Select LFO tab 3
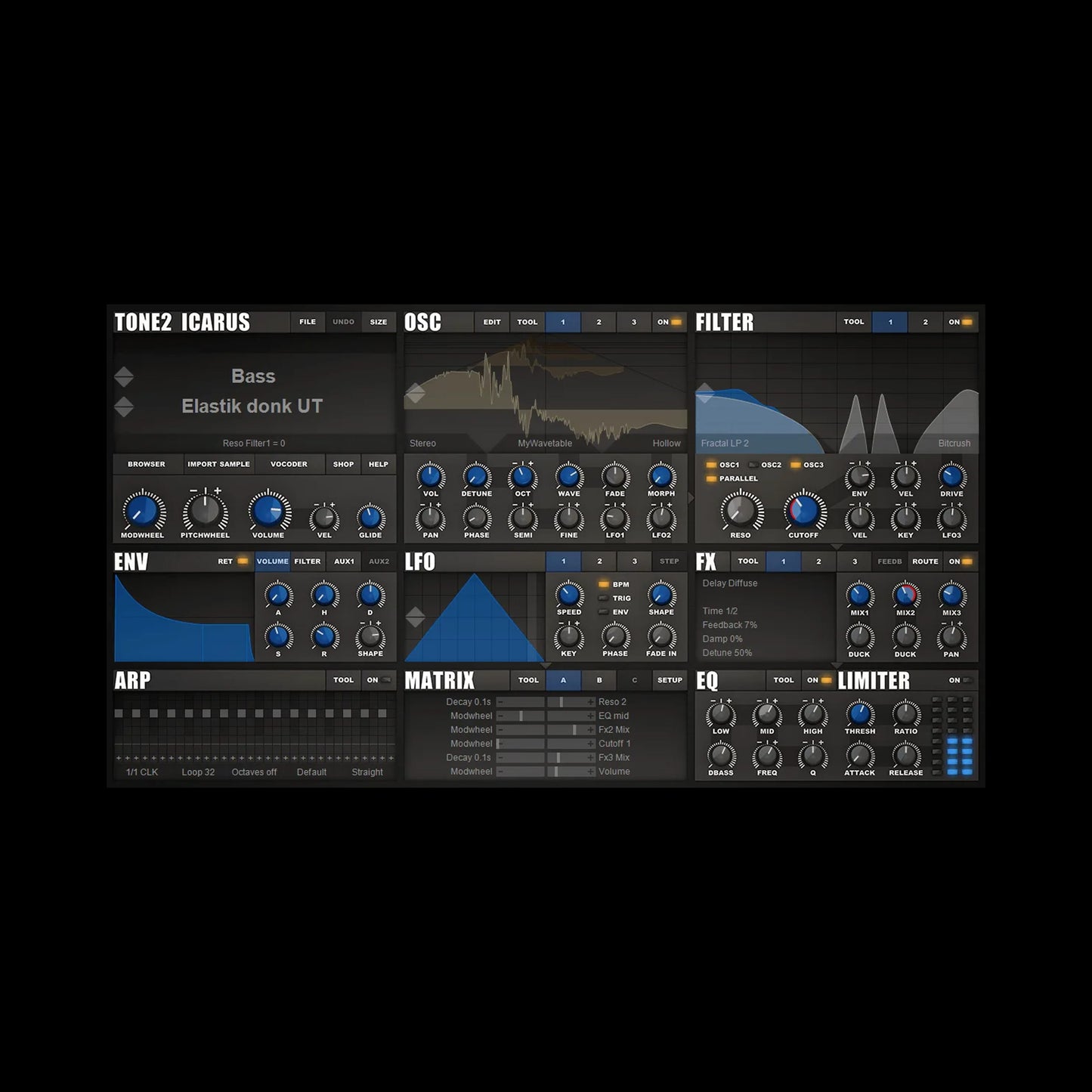1092x1092 pixels. click(634, 561)
